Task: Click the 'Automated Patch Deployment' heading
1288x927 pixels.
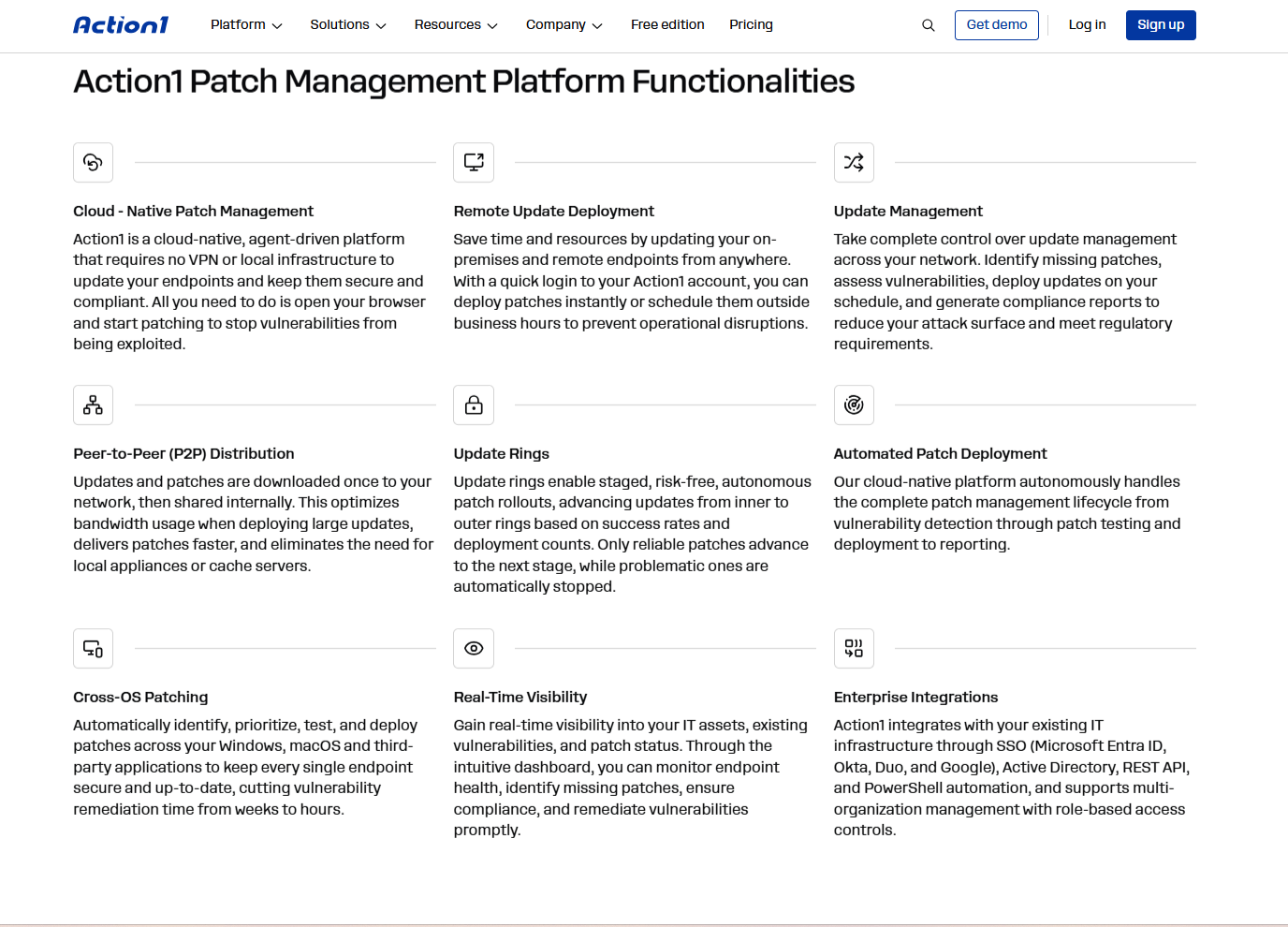Action: pyautogui.click(x=940, y=454)
